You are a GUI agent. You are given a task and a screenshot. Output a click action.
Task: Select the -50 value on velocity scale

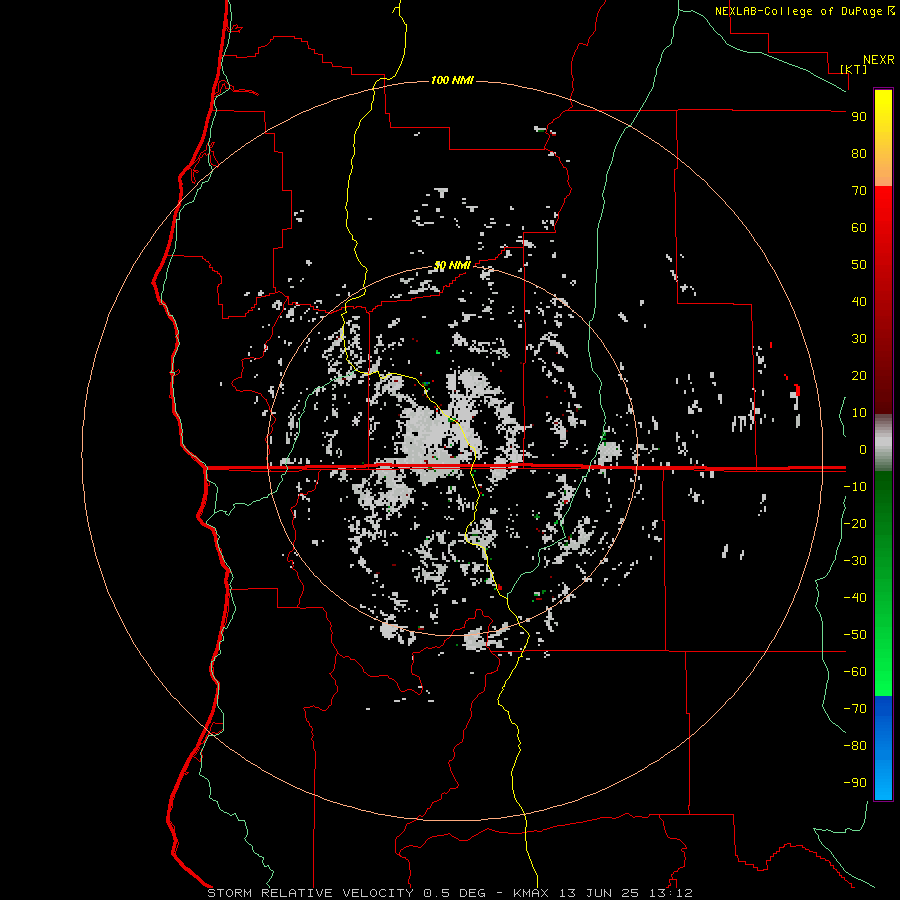click(x=855, y=635)
